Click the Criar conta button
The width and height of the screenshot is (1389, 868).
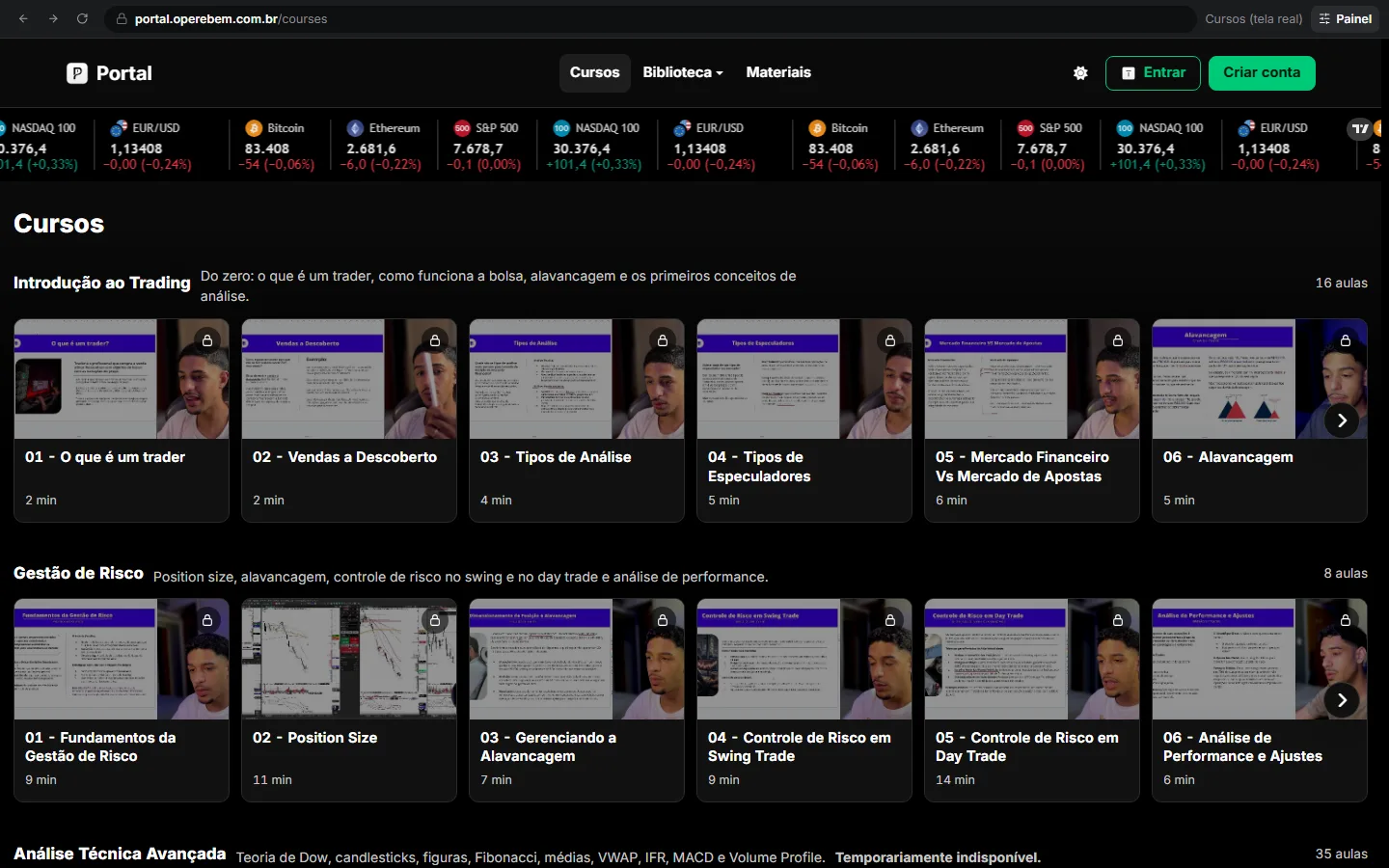tap(1262, 73)
